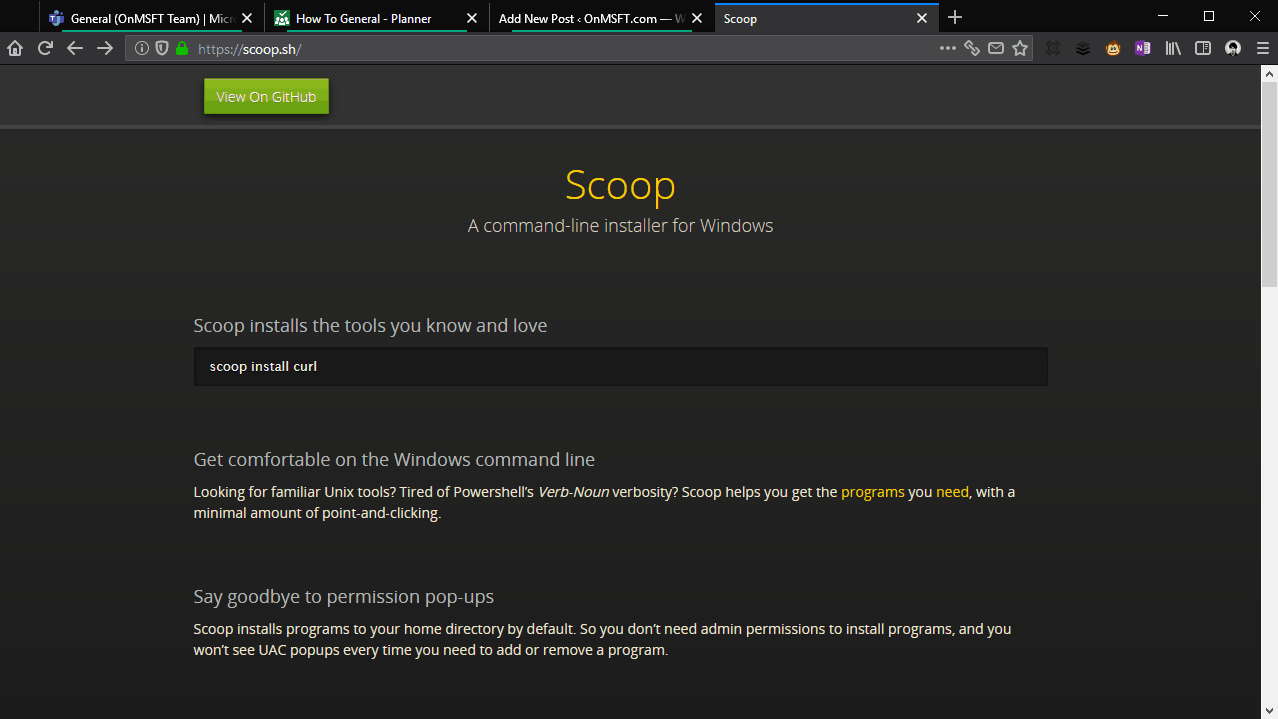Click the green connection padlock
The width and height of the screenshot is (1278, 719).
point(182,48)
